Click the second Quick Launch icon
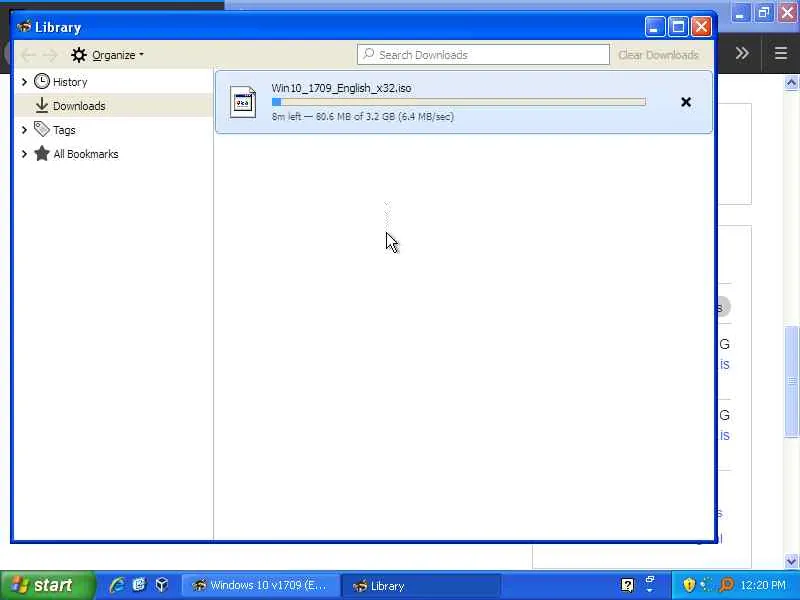The image size is (800, 600). [x=139, y=585]
